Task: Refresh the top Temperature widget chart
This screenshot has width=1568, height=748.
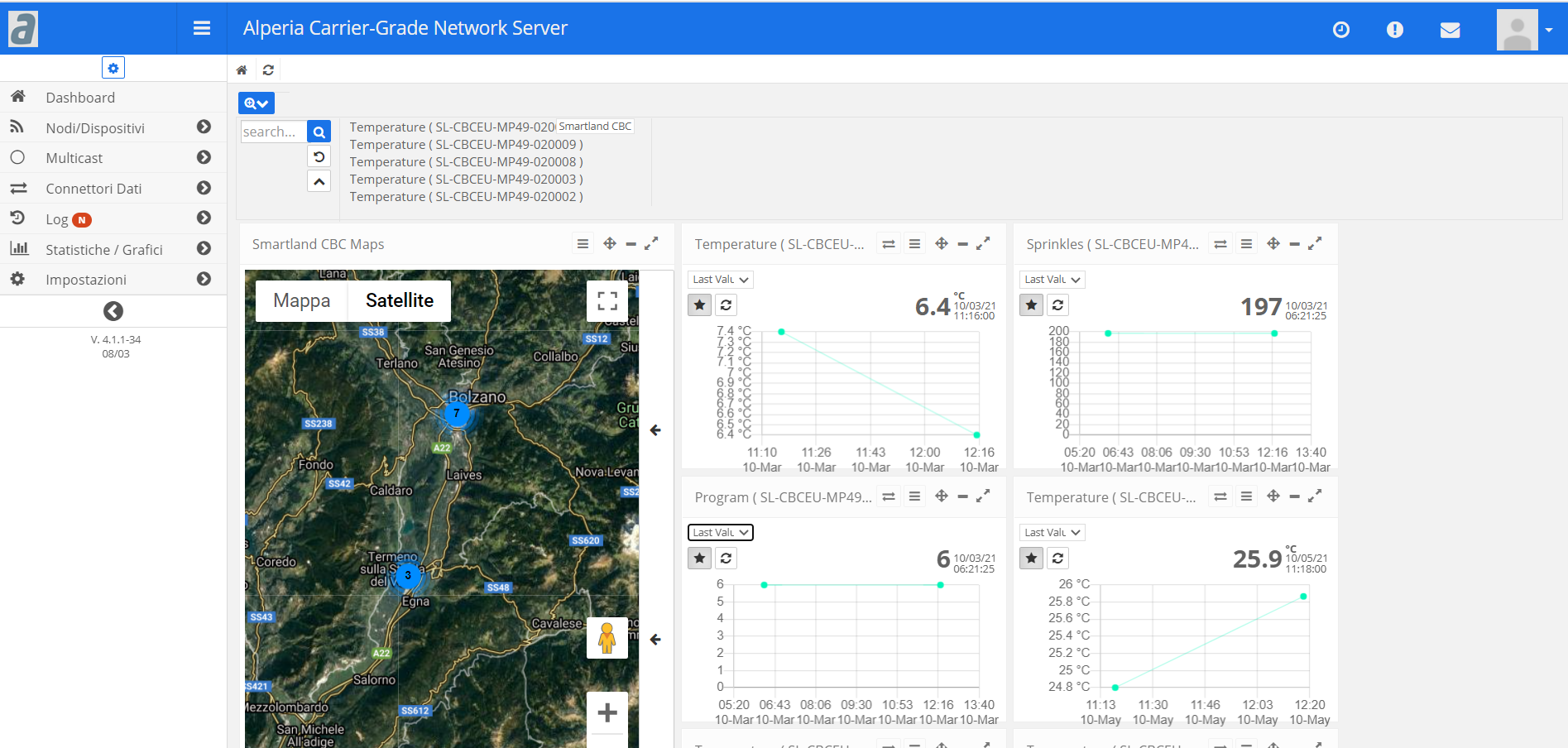Action: pyautogui.click(x=726, y=304)
